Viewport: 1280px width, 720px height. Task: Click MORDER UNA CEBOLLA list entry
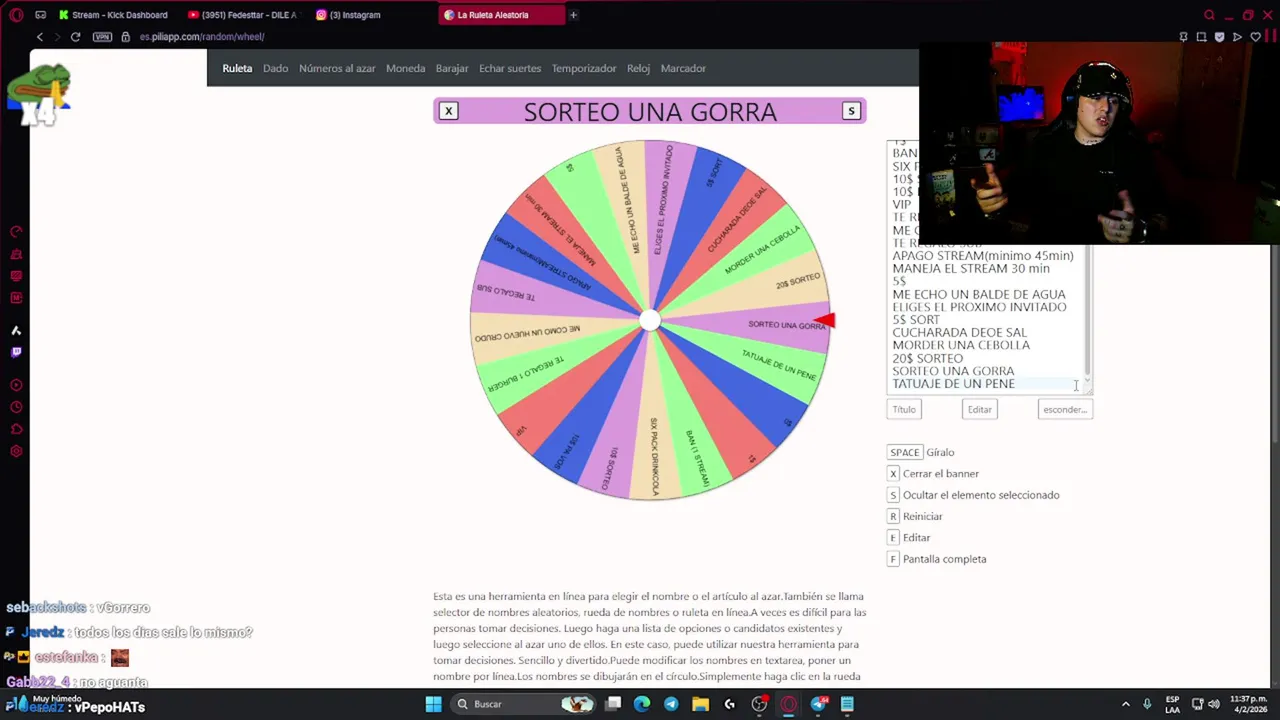point(961,345)
